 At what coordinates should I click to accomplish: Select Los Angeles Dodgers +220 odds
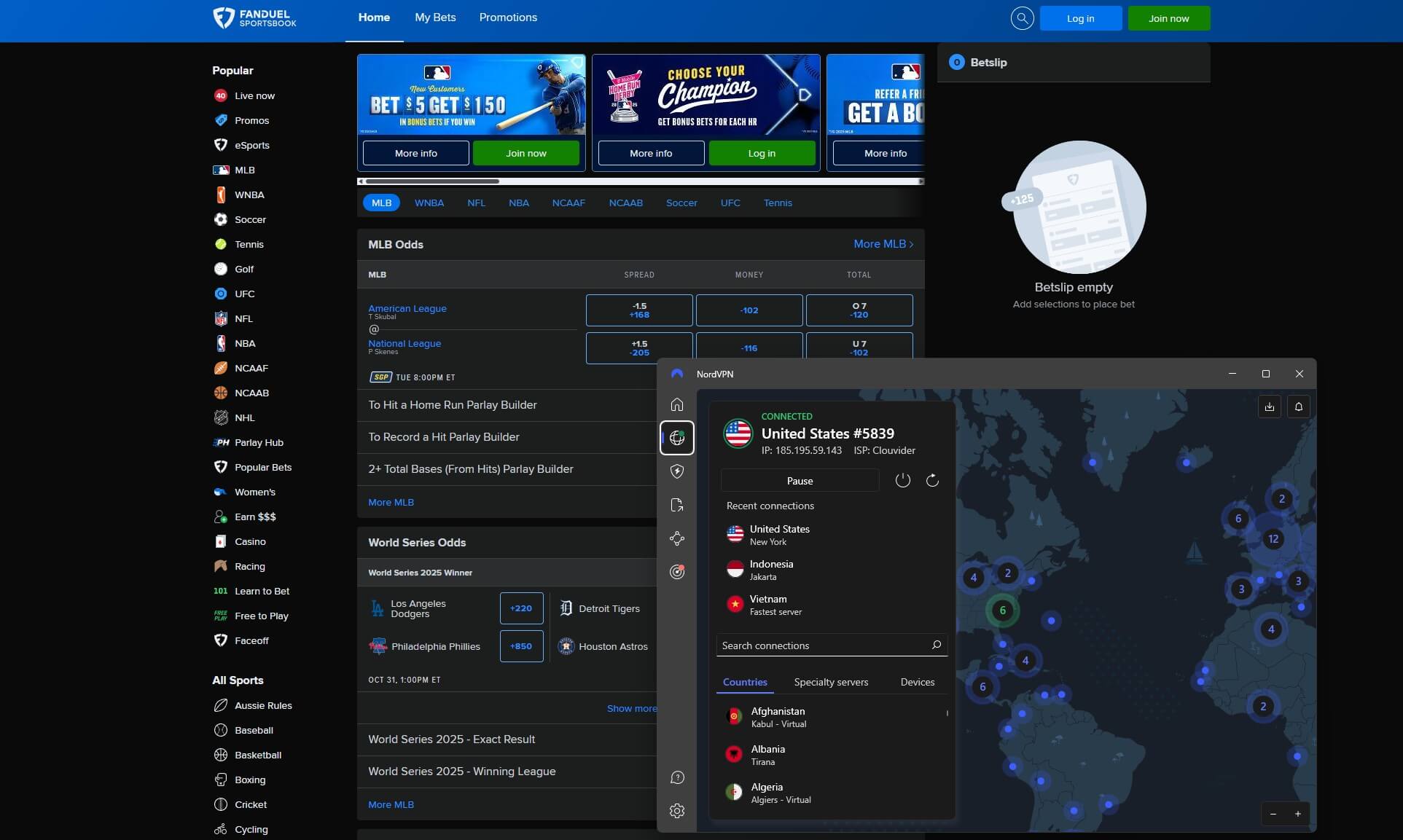pos(521,608)
